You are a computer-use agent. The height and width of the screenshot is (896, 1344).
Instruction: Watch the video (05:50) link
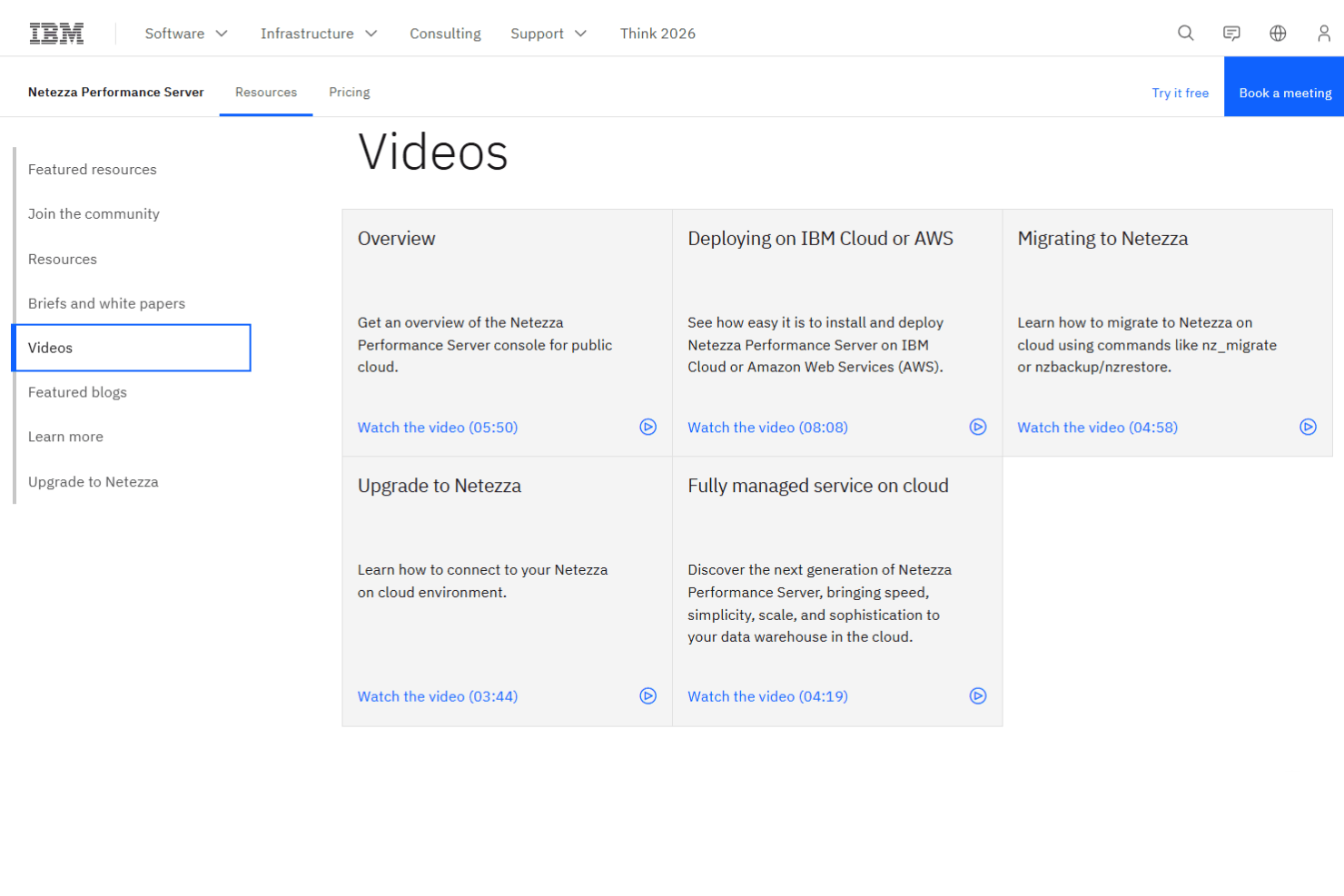(438, 428)
